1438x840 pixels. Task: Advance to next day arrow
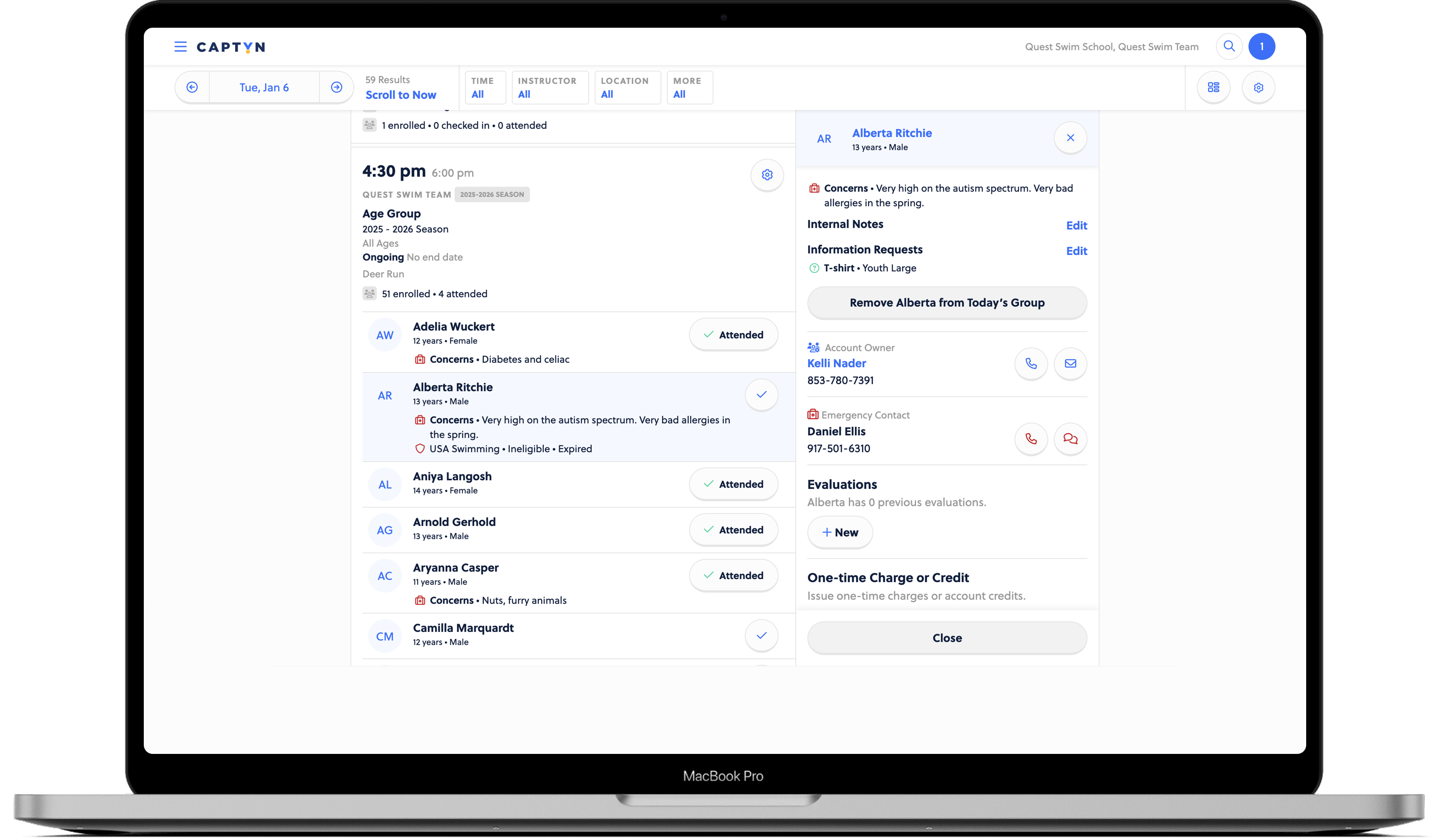tap(337, 87)
